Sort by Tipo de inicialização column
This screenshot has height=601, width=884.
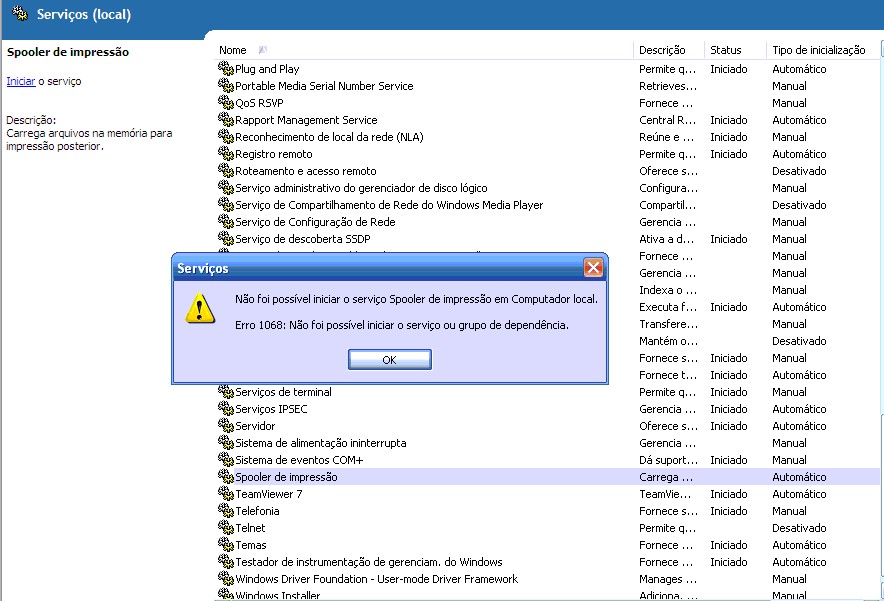point(818,50)
